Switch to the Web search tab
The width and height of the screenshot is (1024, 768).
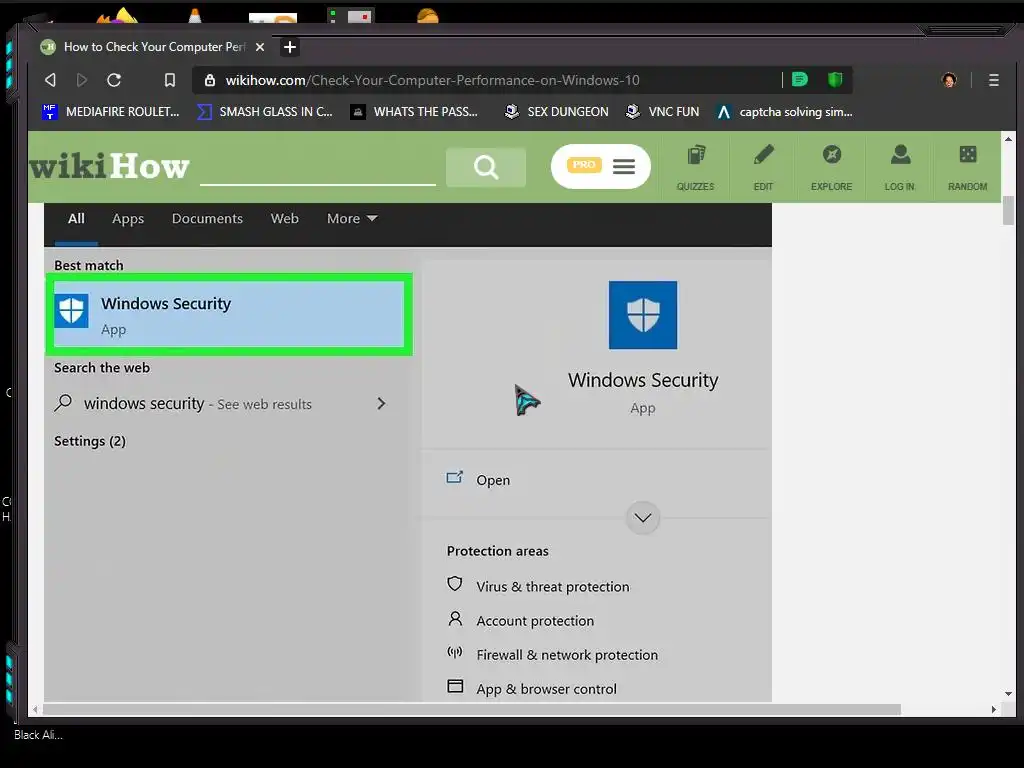[285, 219]
